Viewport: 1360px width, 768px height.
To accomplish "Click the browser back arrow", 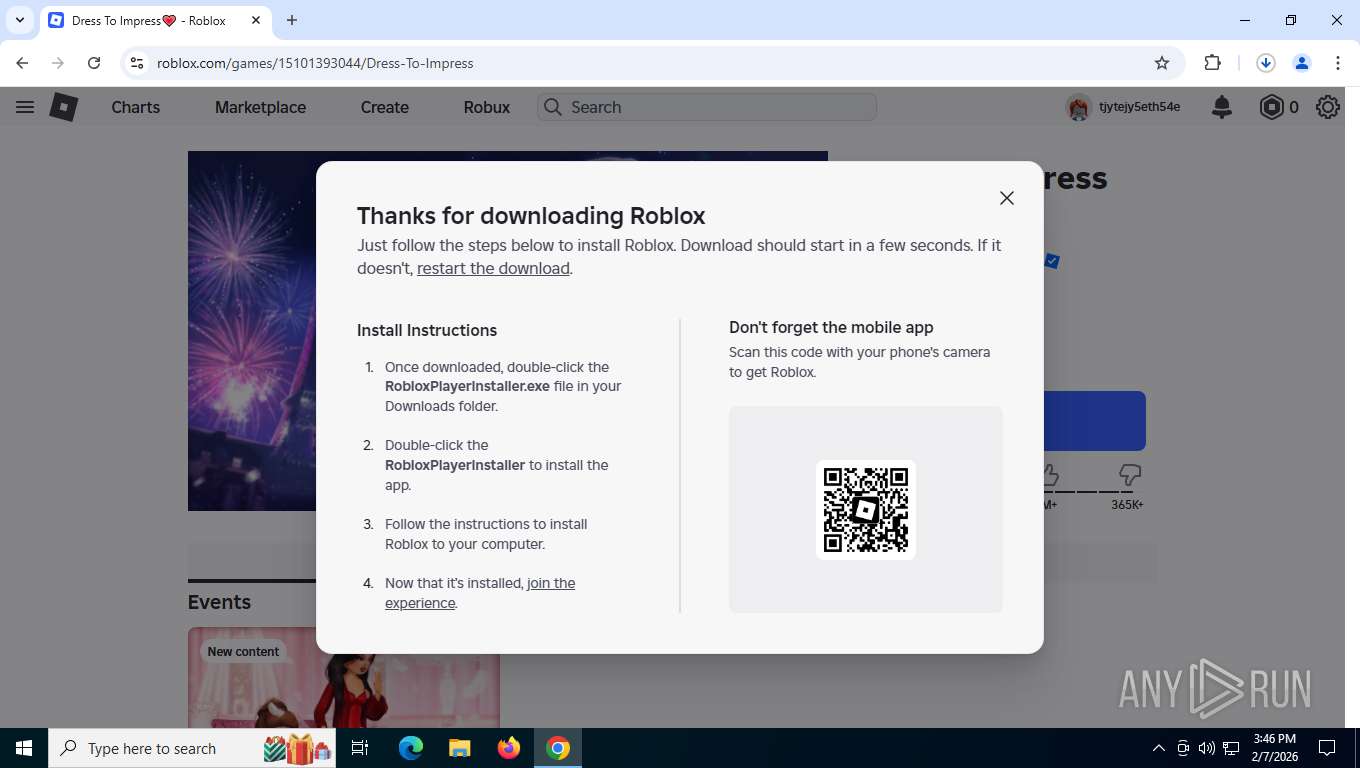I will [22, 63].
